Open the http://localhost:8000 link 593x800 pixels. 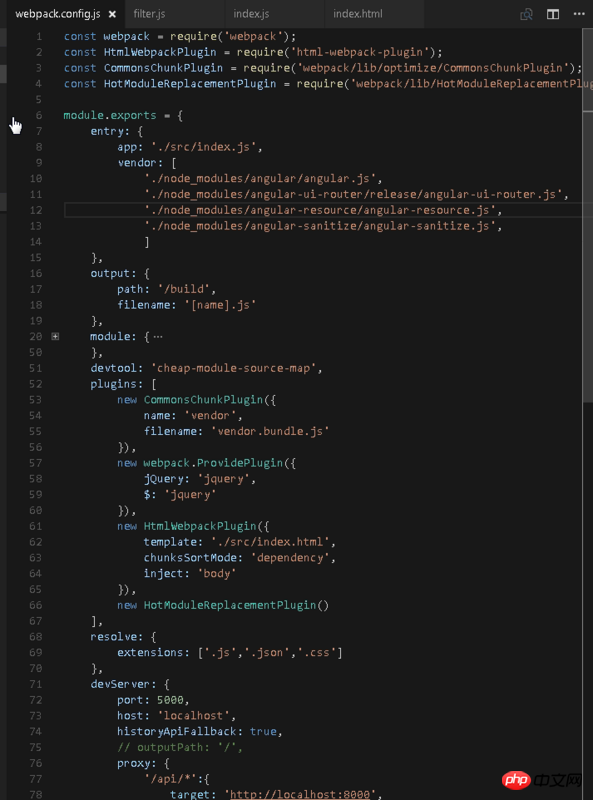300,794
